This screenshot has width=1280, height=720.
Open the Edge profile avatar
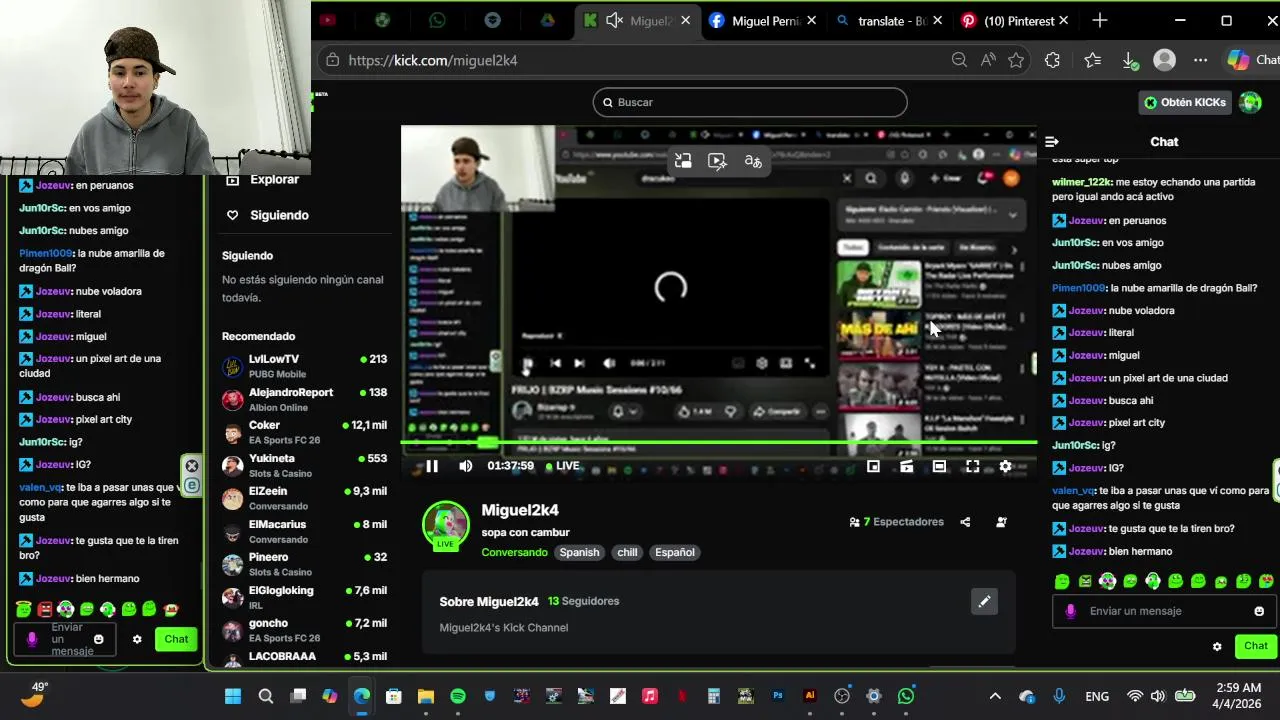point(1164,60)
